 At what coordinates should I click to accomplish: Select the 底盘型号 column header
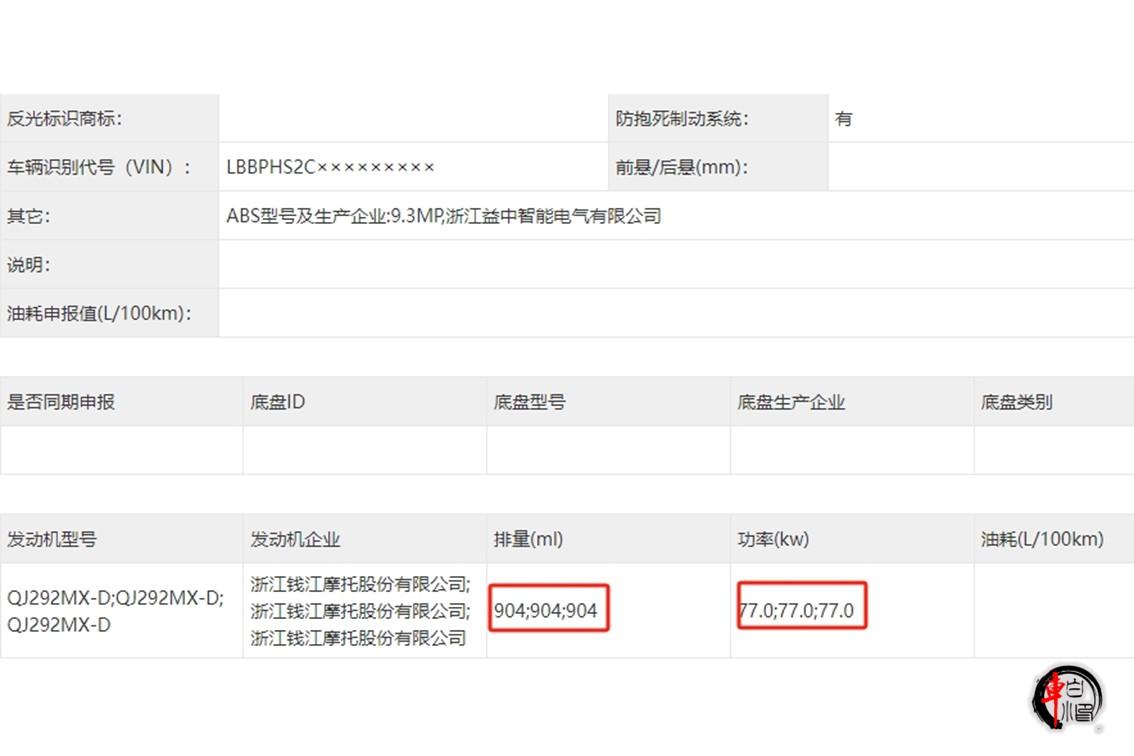(609, 402)
